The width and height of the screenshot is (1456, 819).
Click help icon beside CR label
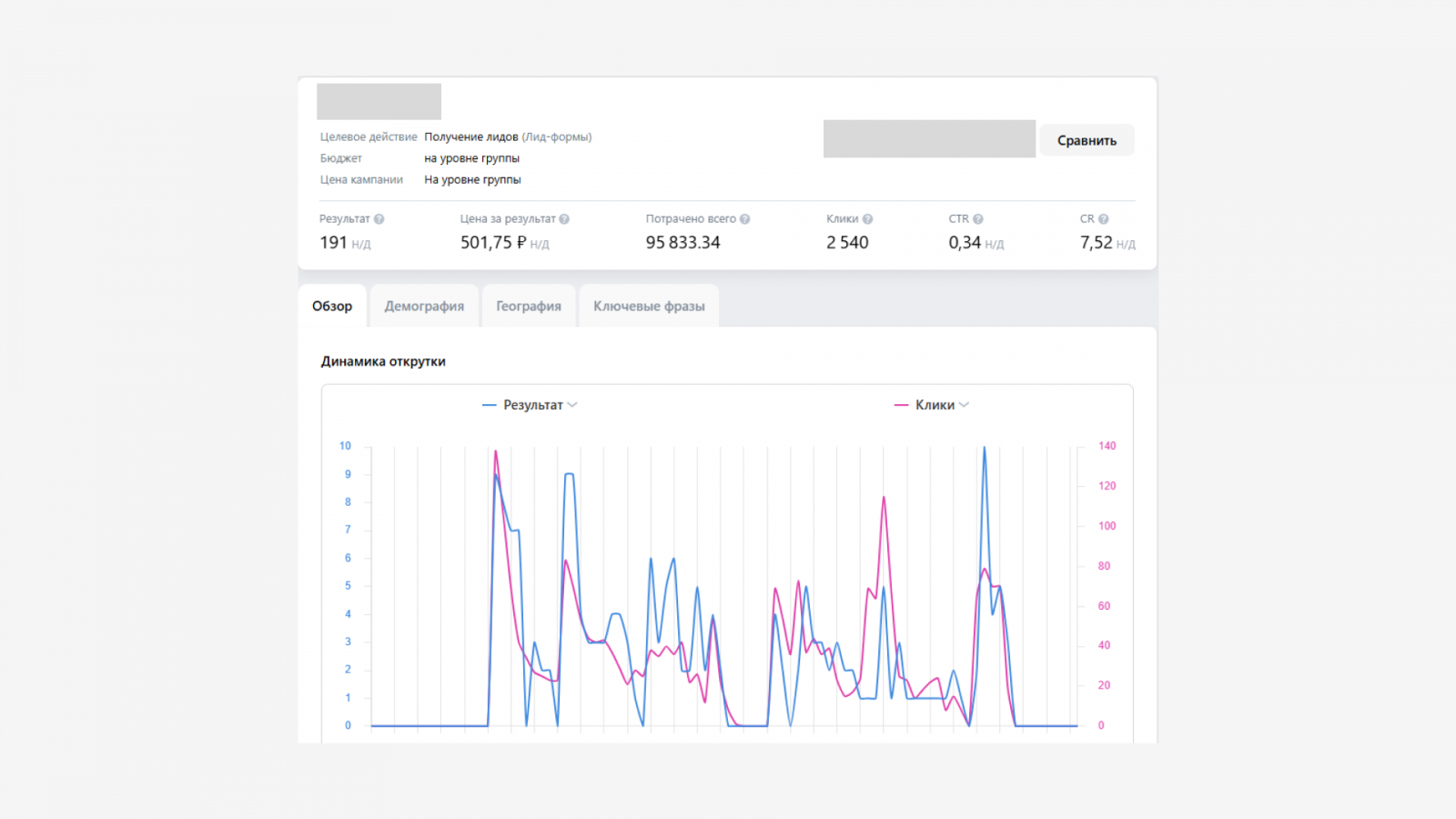point(1103,219)
